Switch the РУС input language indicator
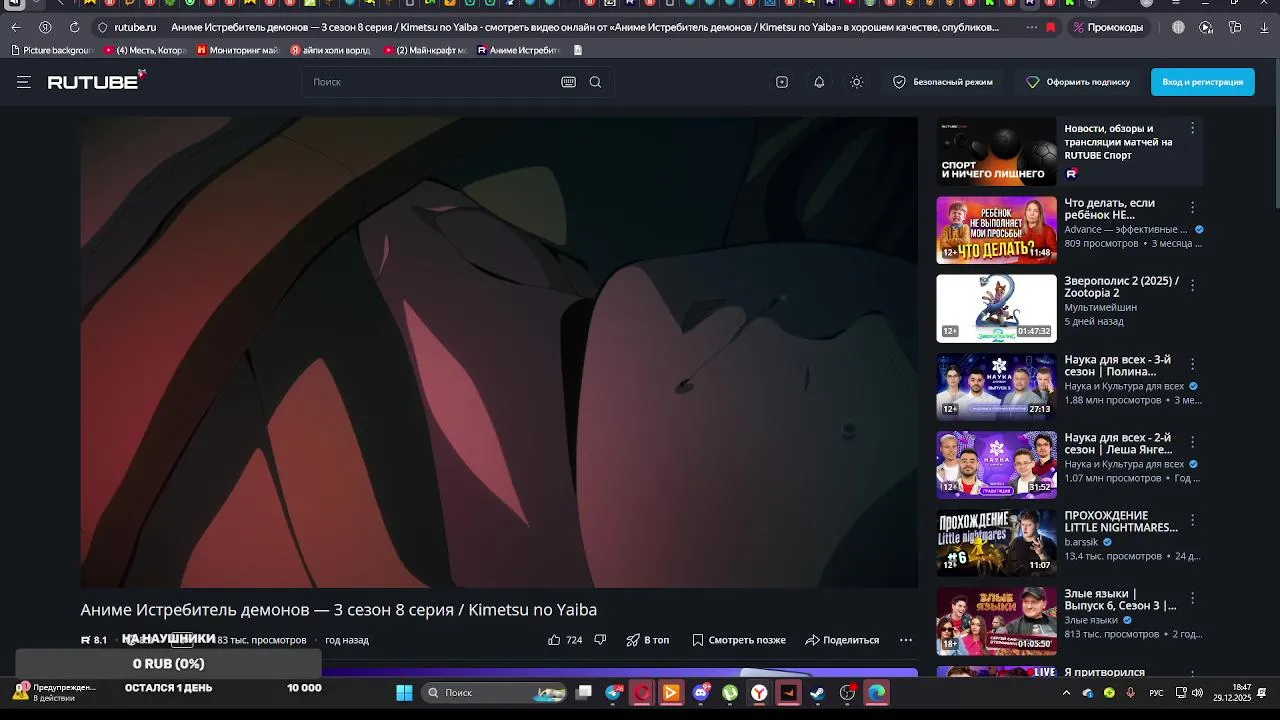The height and width of the screenshot is (720, 1280). (1156, 693)
